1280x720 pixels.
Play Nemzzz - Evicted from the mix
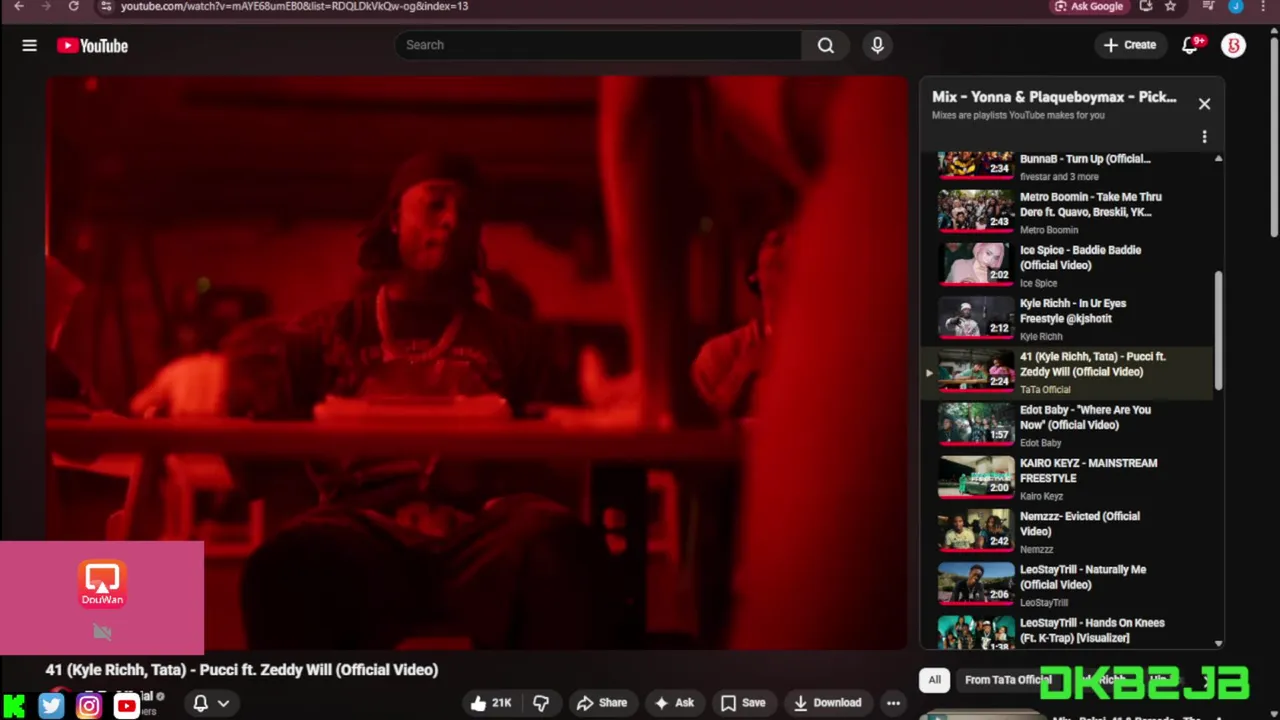pos(1066,531)
